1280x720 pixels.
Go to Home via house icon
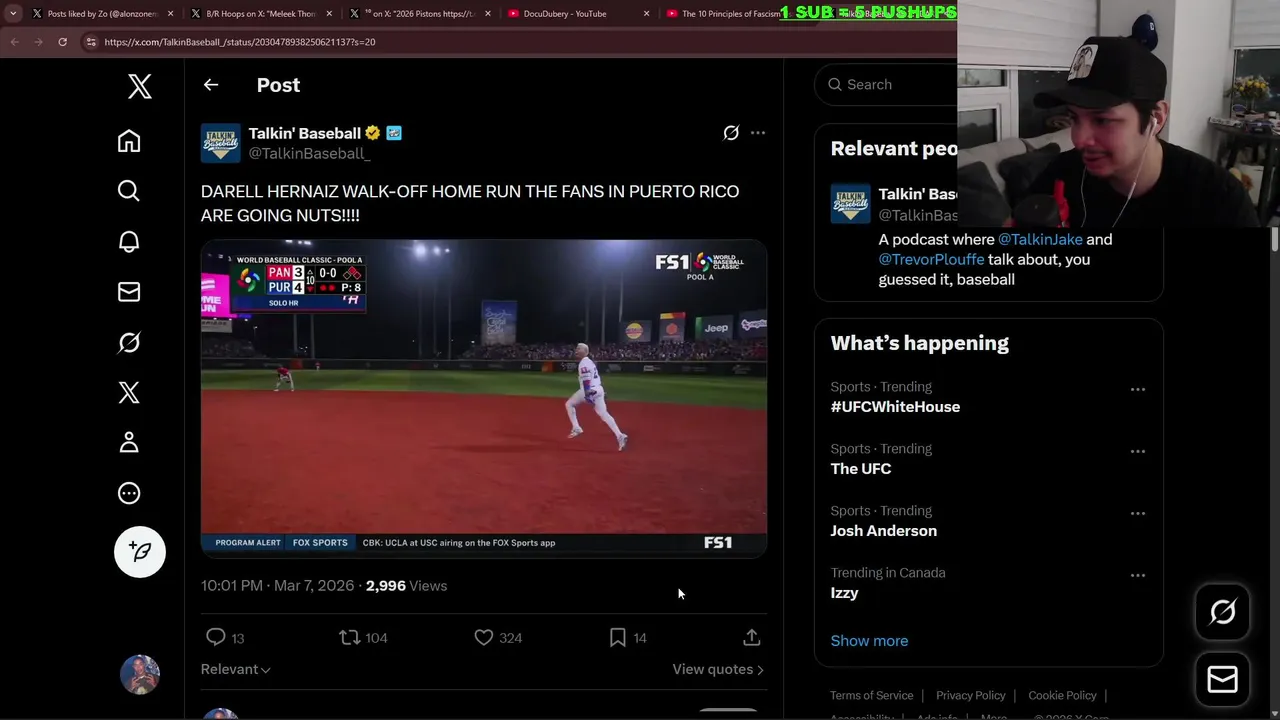pyautogui.click(x=129, y=141)
